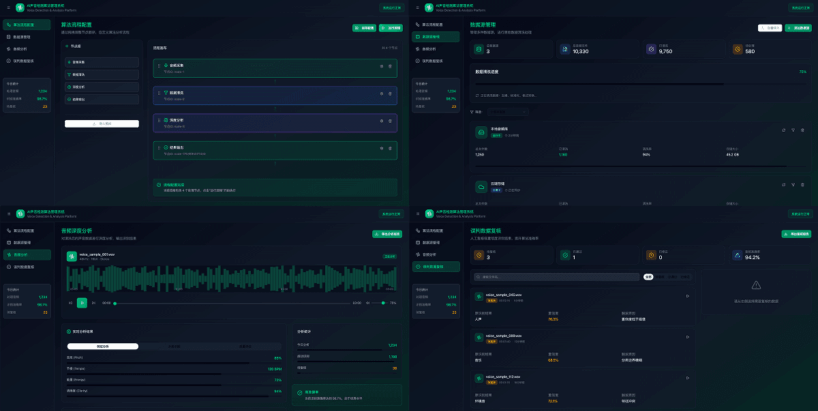The image size is (818, 411).
Task: Click the green add data source button
Action: click(798, 28)
